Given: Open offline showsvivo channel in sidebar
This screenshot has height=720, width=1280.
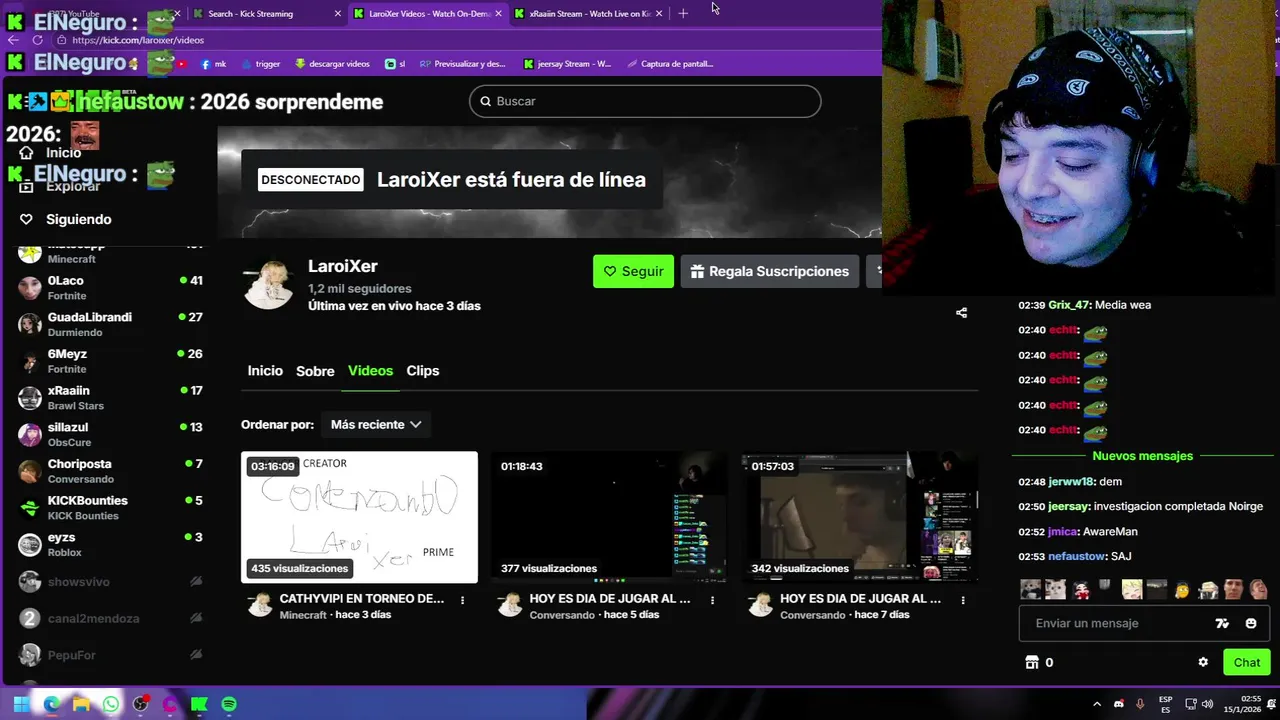Looking at the screenshot, I should coord(110,581).
